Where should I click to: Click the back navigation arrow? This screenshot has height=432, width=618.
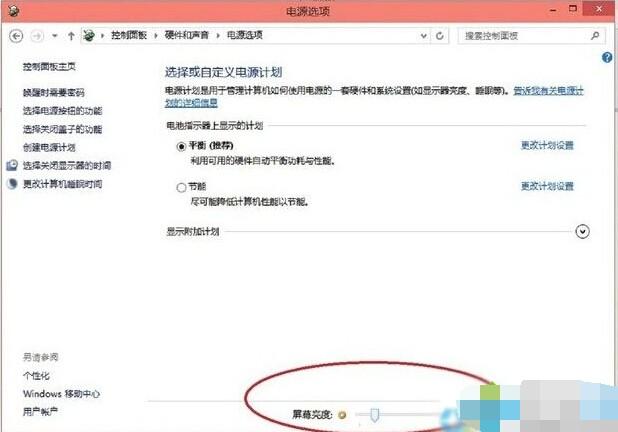(16, 35)
